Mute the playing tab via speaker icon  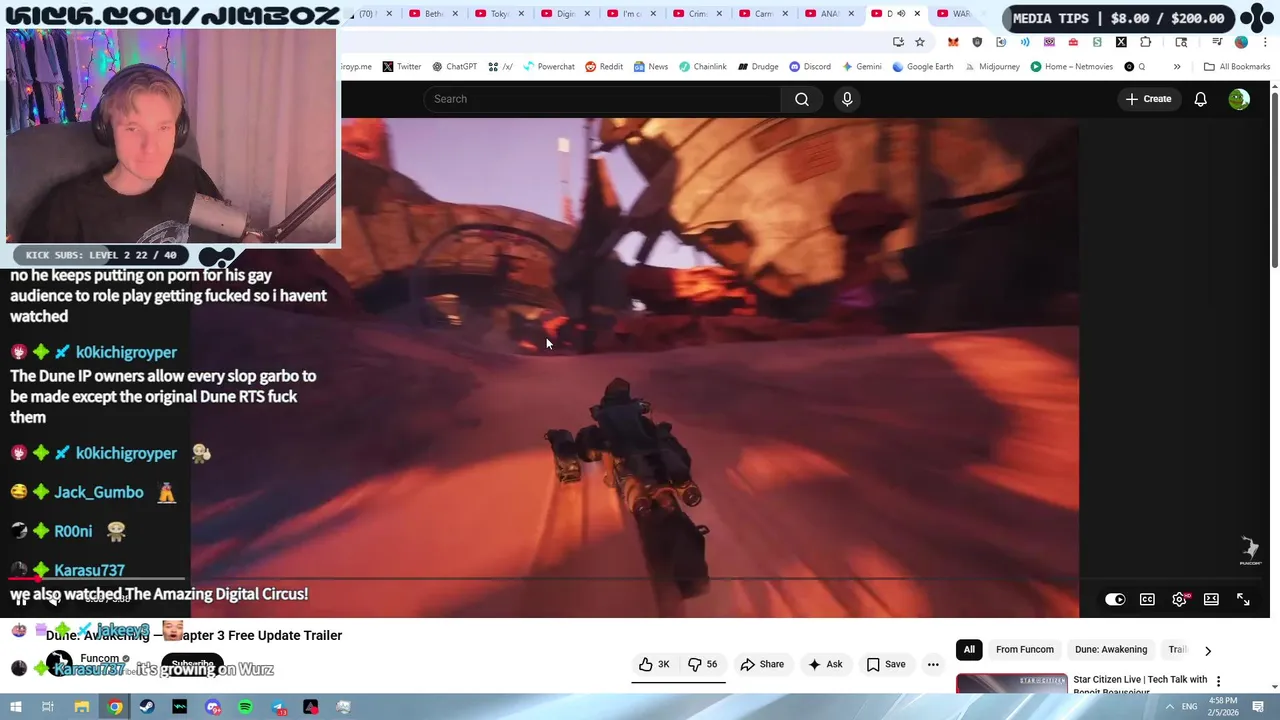coord(901,14)
